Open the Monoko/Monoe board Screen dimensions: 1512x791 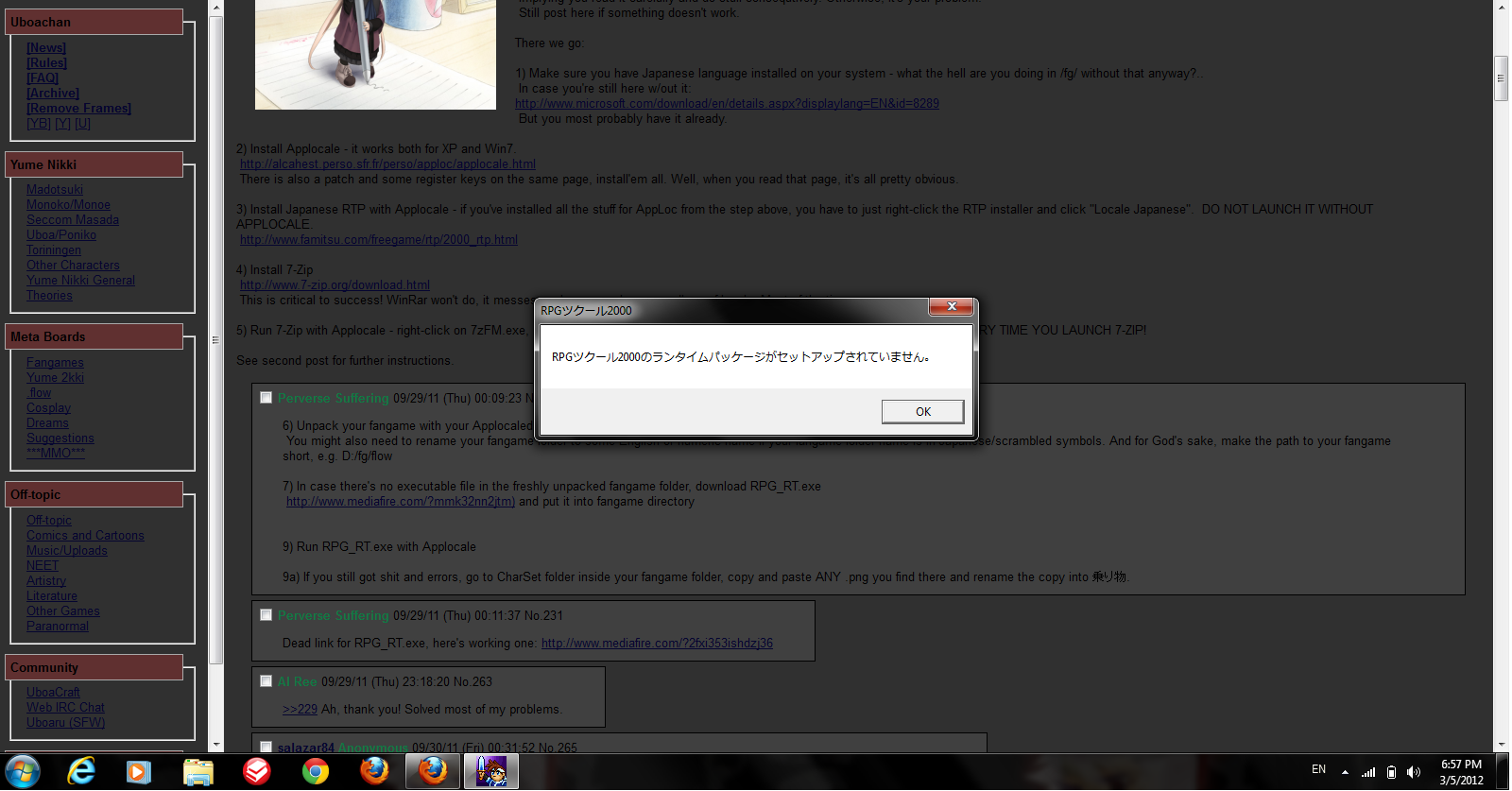pos(68,205)
